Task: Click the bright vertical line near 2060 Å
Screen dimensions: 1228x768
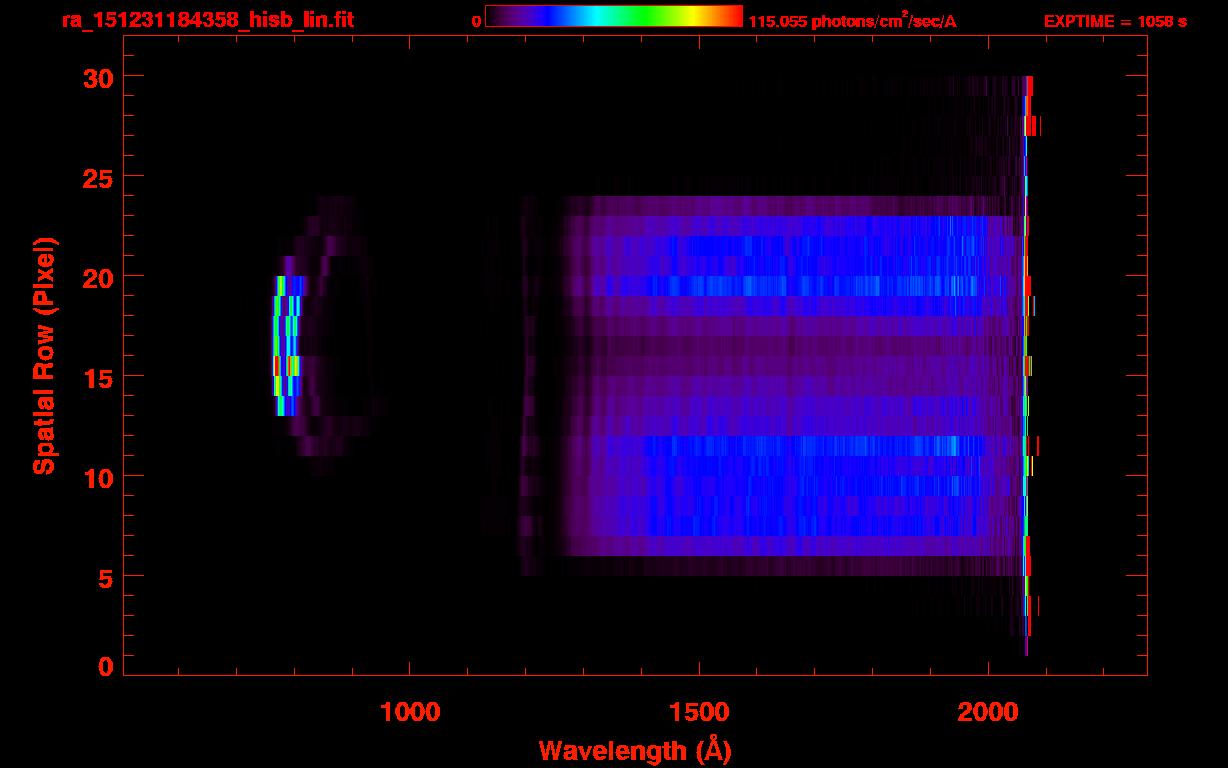Action: tap(1027, 365)
